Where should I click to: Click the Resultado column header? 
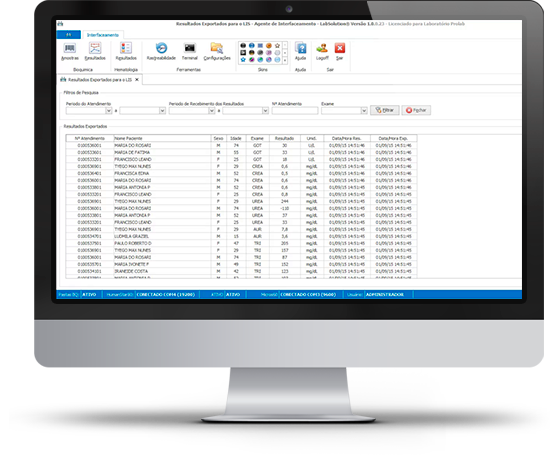(x=284, y=138)
